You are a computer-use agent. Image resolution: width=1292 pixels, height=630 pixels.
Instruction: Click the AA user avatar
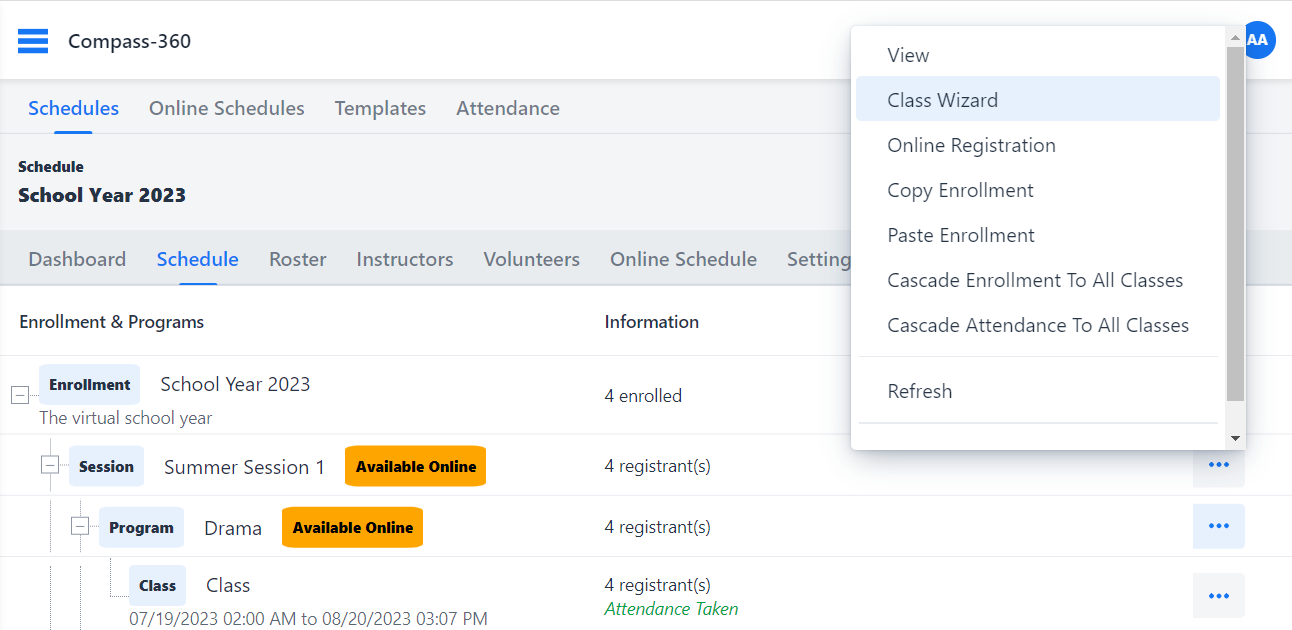point(1260,41)
